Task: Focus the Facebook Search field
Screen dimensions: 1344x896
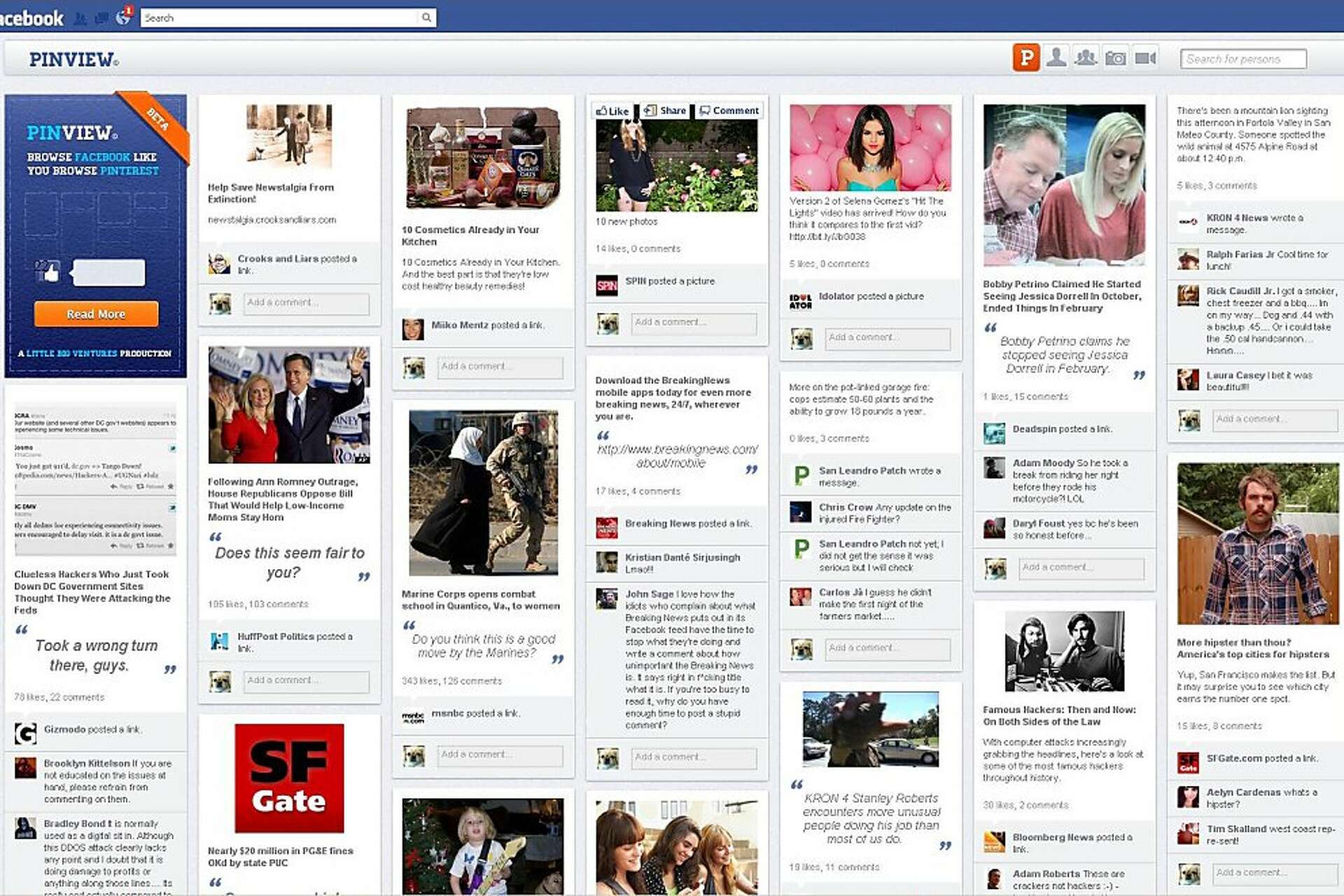Action: point(280,18)
